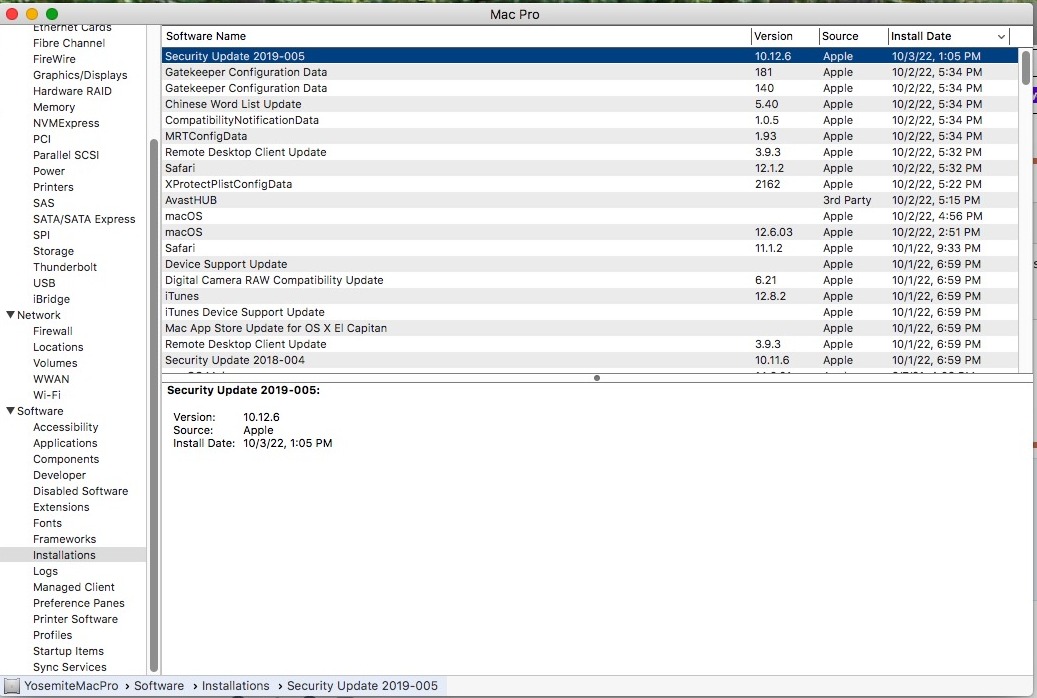
Task: Select the XProtectPlistConfigData row
Action: pyautogui.click(x=590, y=184)
